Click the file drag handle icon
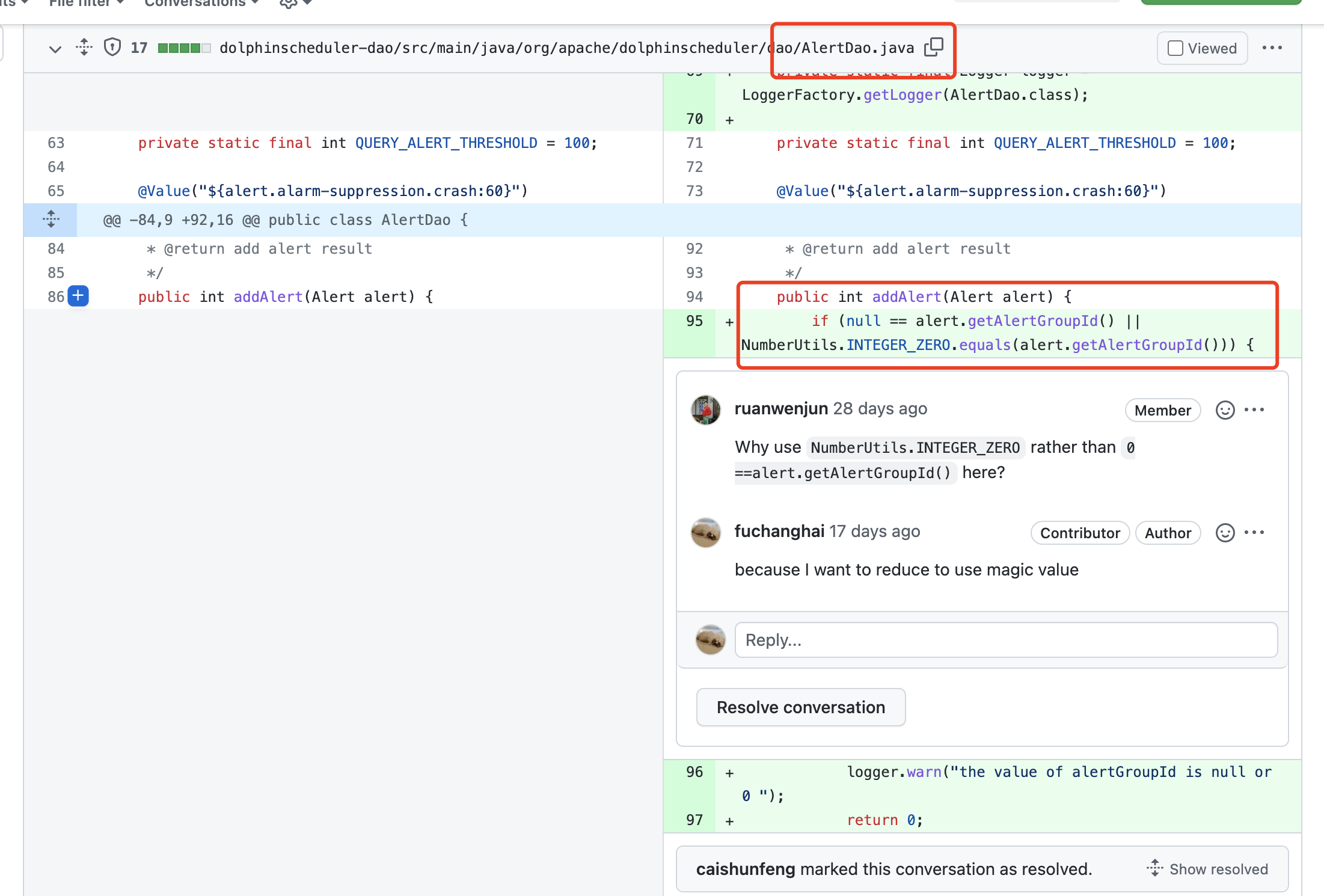Viewport: 1324px width, 896px height. [x=84, y=48]
